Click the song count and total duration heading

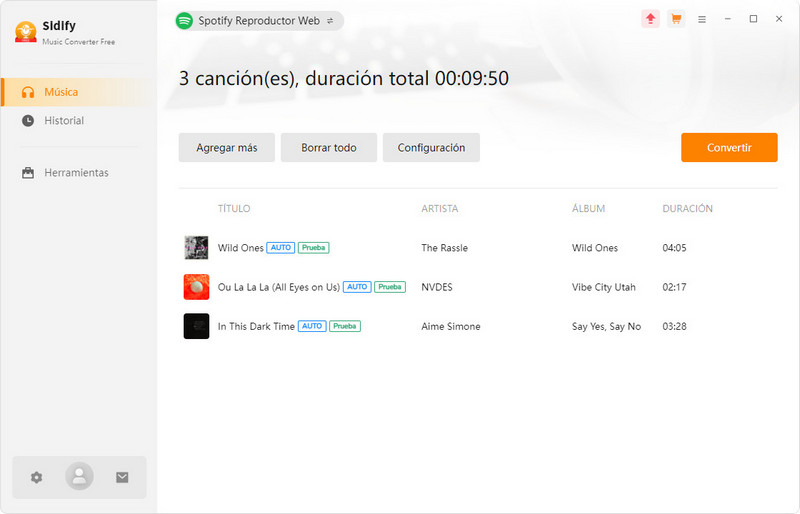pos(343,79)
